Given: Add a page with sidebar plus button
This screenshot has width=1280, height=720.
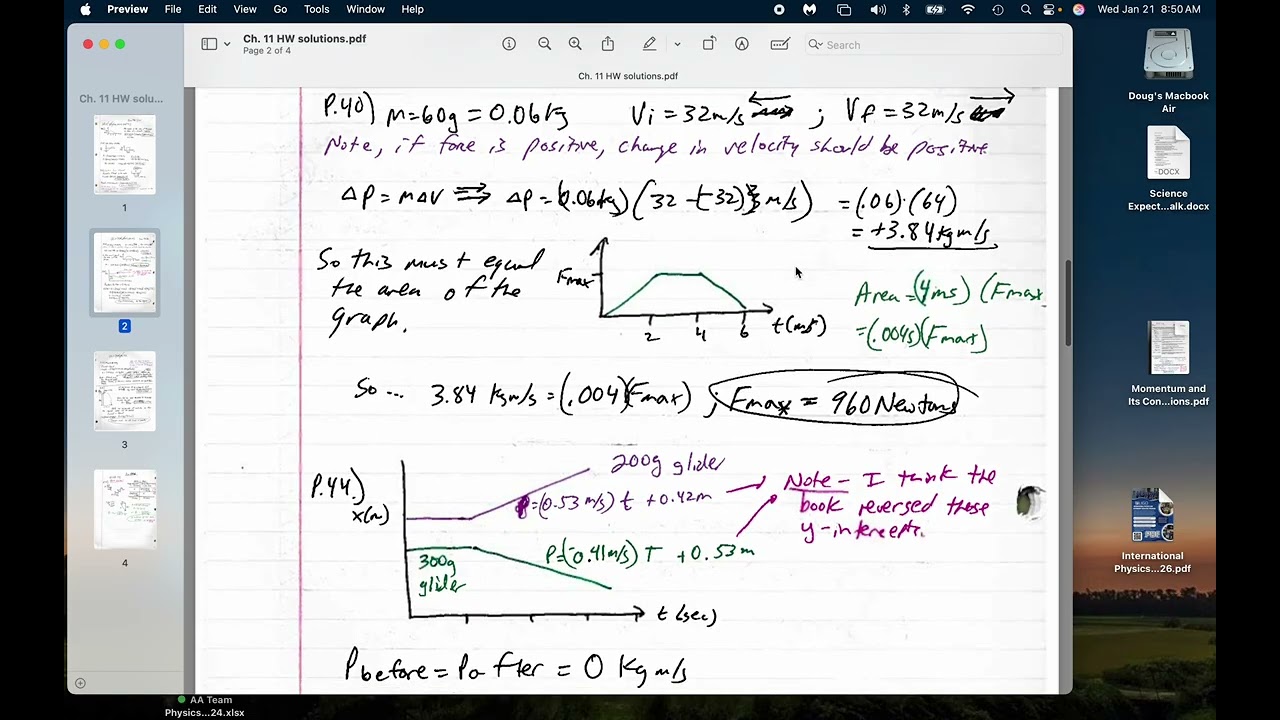Looking at the screenshot, I should 80,683.
